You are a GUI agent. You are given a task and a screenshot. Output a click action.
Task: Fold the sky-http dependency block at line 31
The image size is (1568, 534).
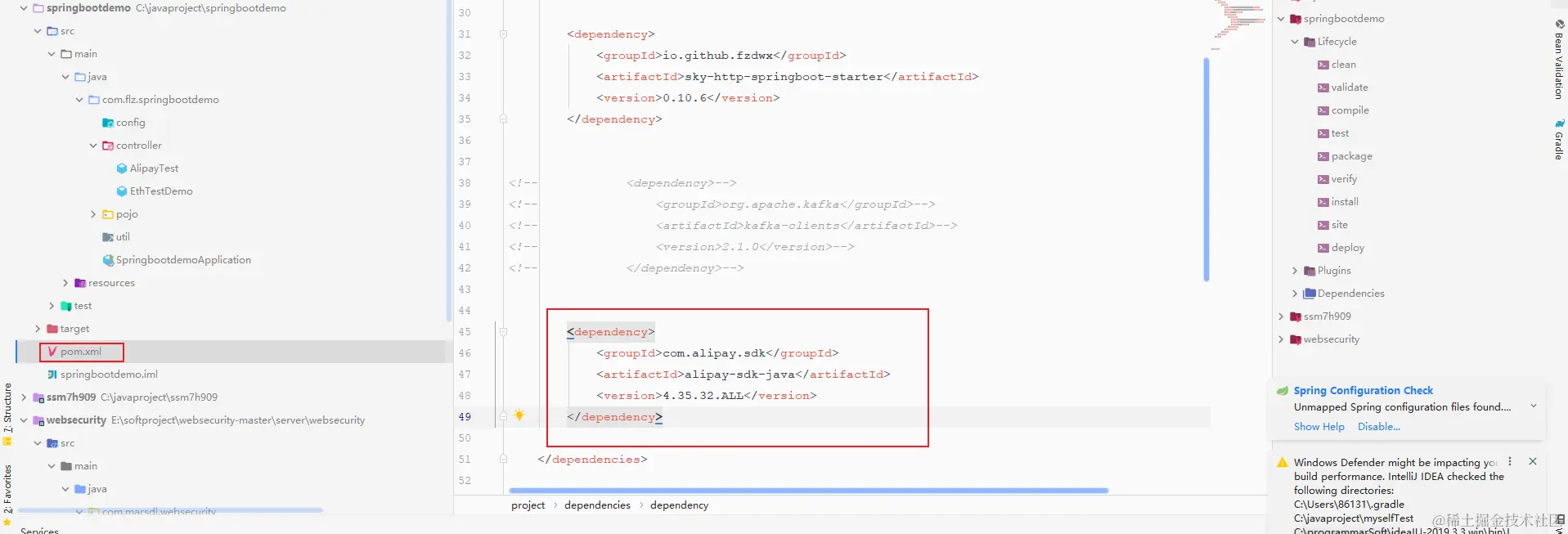(503, 34)
